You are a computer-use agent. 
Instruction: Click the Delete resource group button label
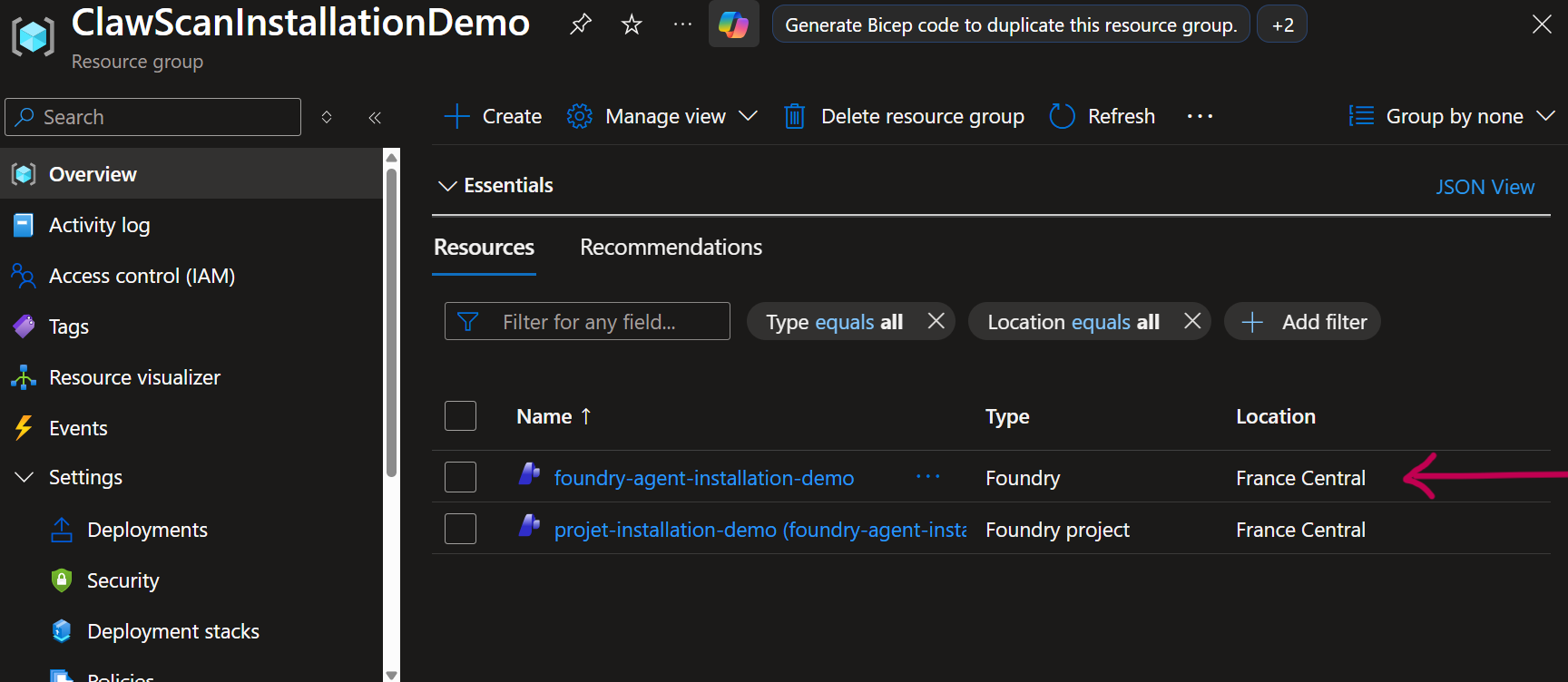(x=923, y=116)
